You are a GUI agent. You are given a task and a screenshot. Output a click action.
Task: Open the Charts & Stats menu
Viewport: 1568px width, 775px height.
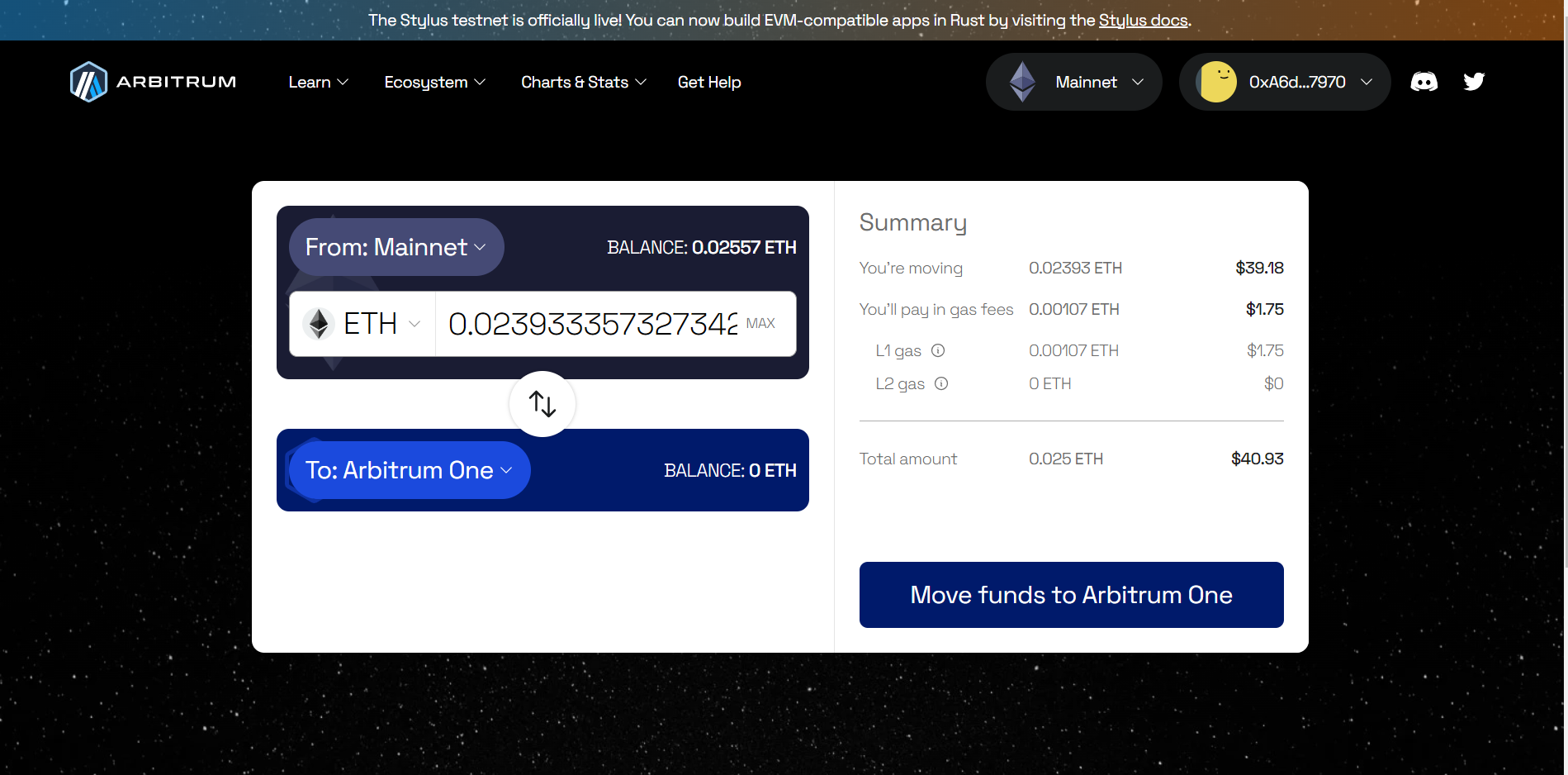(x=584, y=82)
